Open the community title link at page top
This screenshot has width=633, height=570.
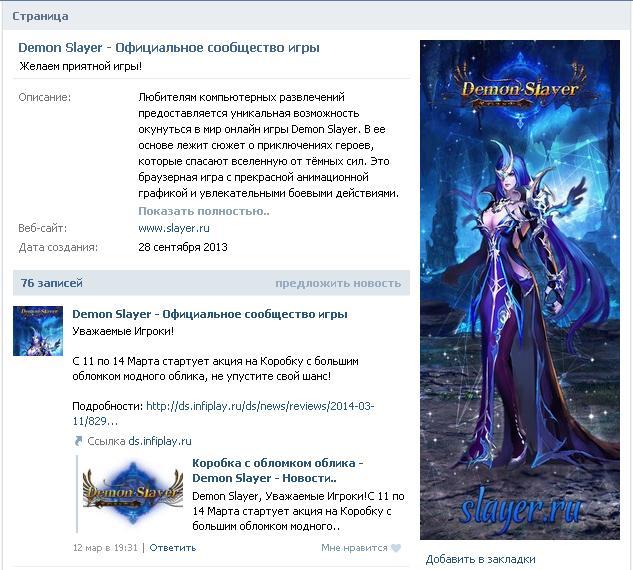point(169,48)
